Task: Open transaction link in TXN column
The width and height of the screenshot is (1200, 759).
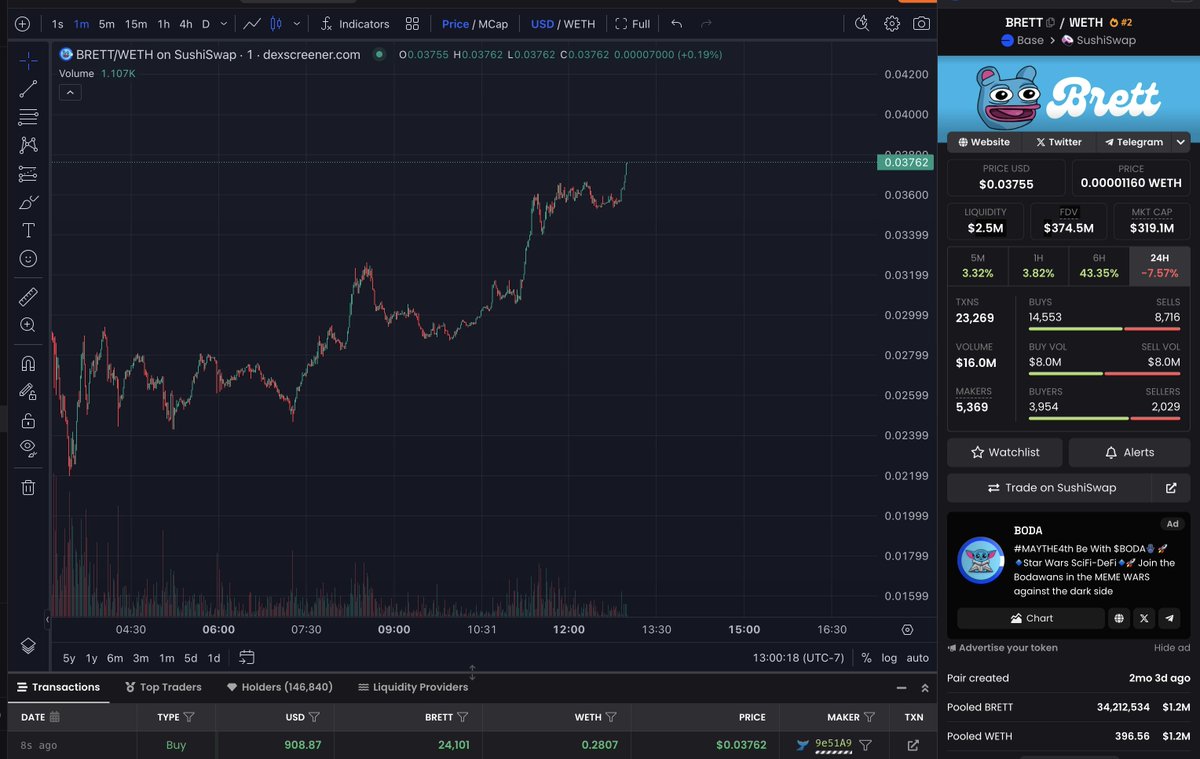Action: [912, 745]
